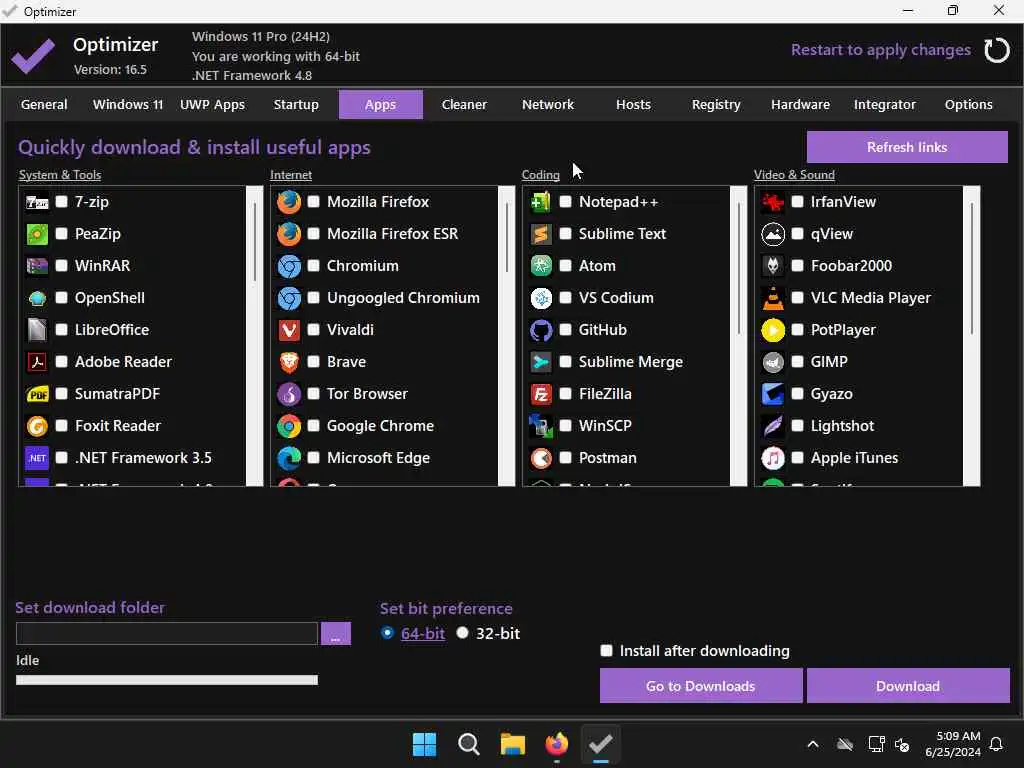Screen dimensions: 1024x768
Task: Click the Vivaldi browser icon
Action: (289, 330)
